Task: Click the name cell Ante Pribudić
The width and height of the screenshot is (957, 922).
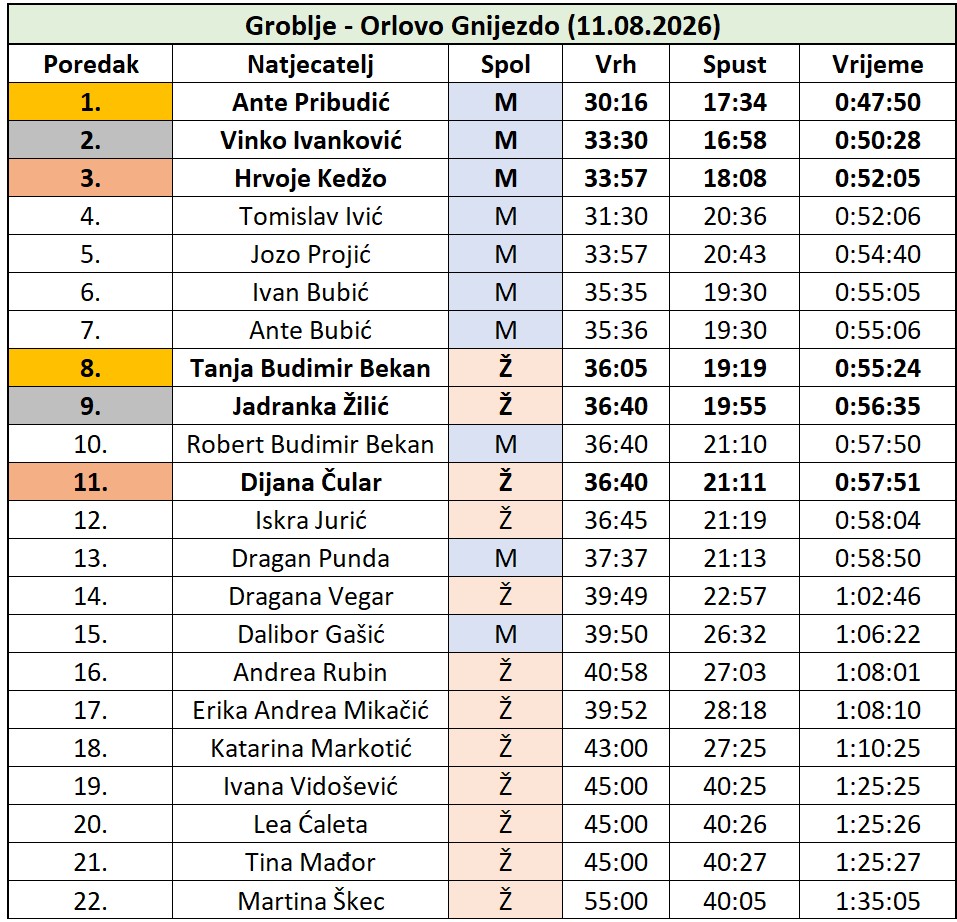Action: pyautogui.click(x=311, y=102)
